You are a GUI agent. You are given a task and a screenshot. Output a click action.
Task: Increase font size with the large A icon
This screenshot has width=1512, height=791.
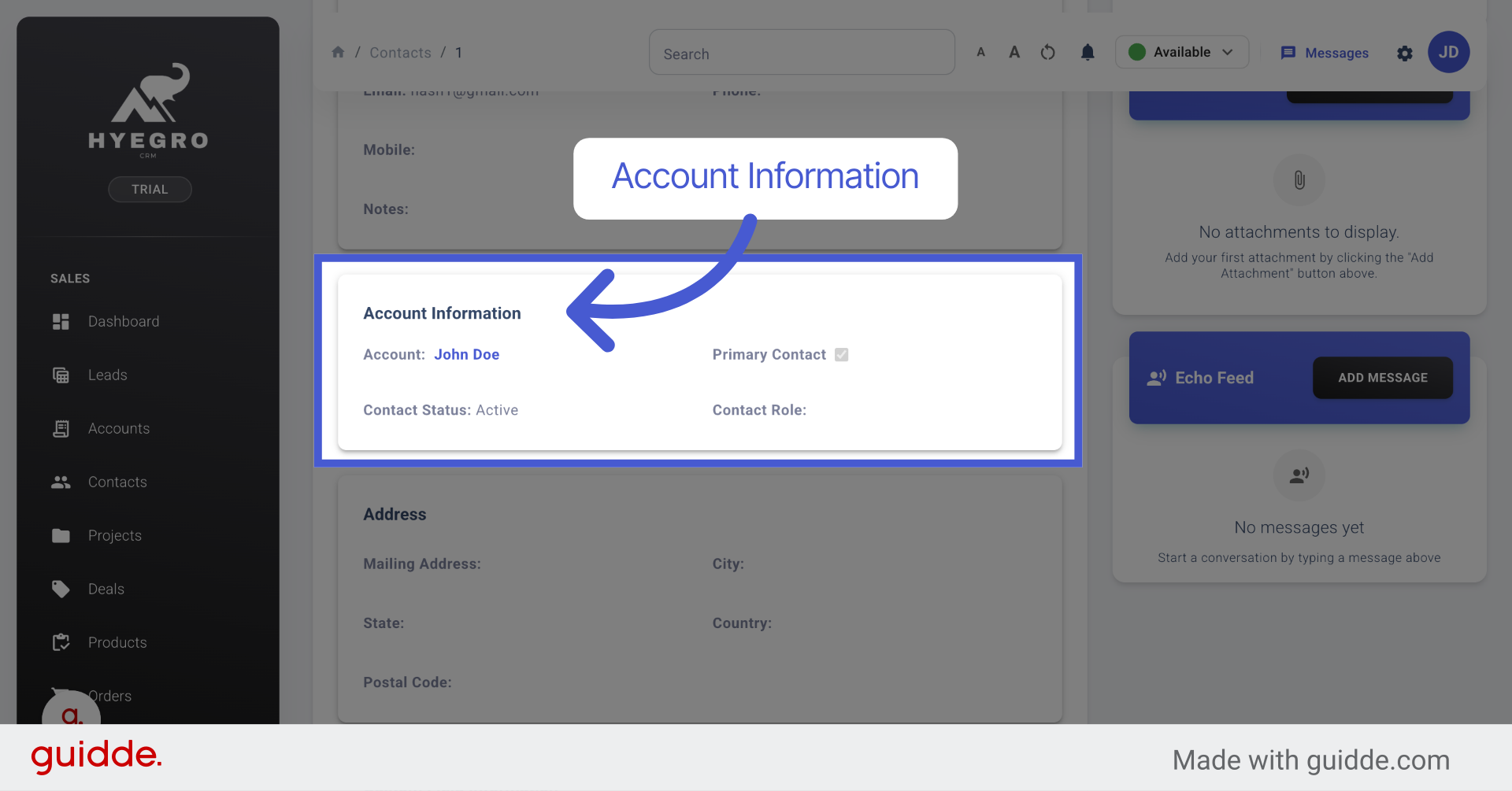pos(1014,52)
